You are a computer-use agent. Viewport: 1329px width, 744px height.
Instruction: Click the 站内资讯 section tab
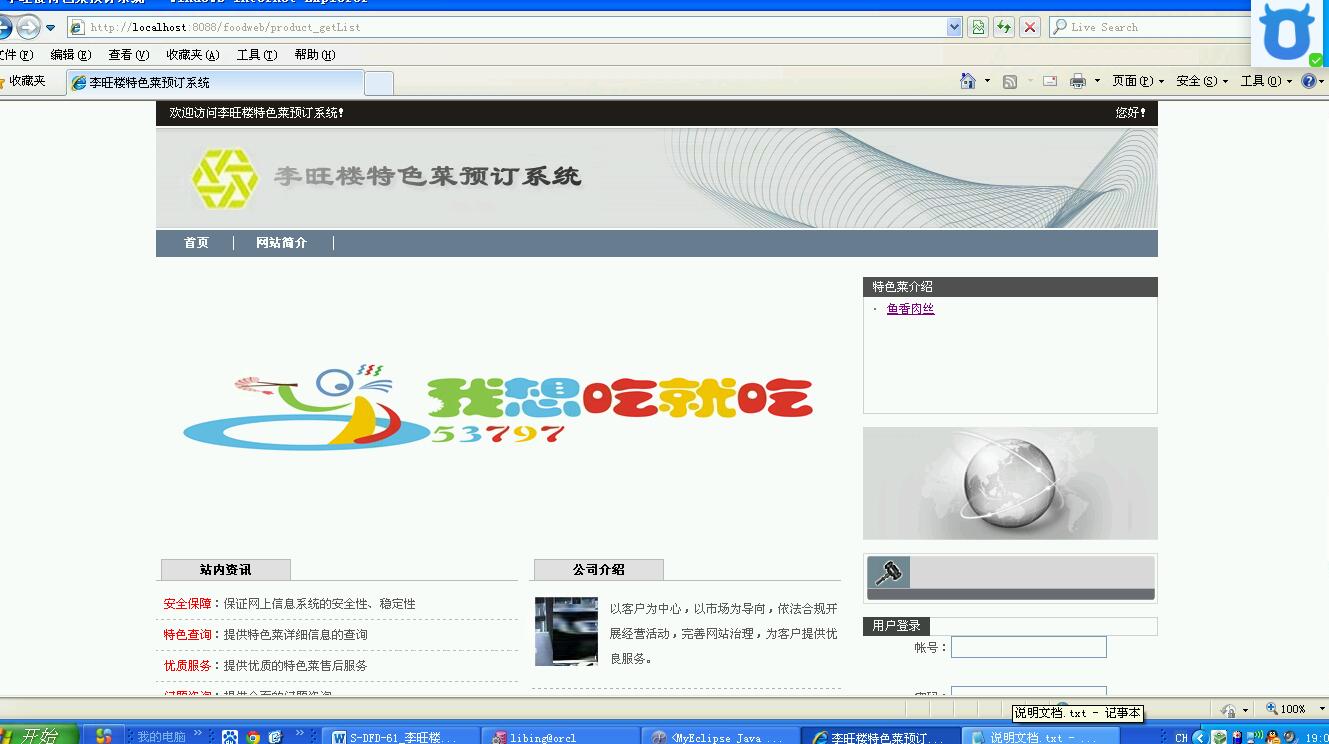coord(226,570)
